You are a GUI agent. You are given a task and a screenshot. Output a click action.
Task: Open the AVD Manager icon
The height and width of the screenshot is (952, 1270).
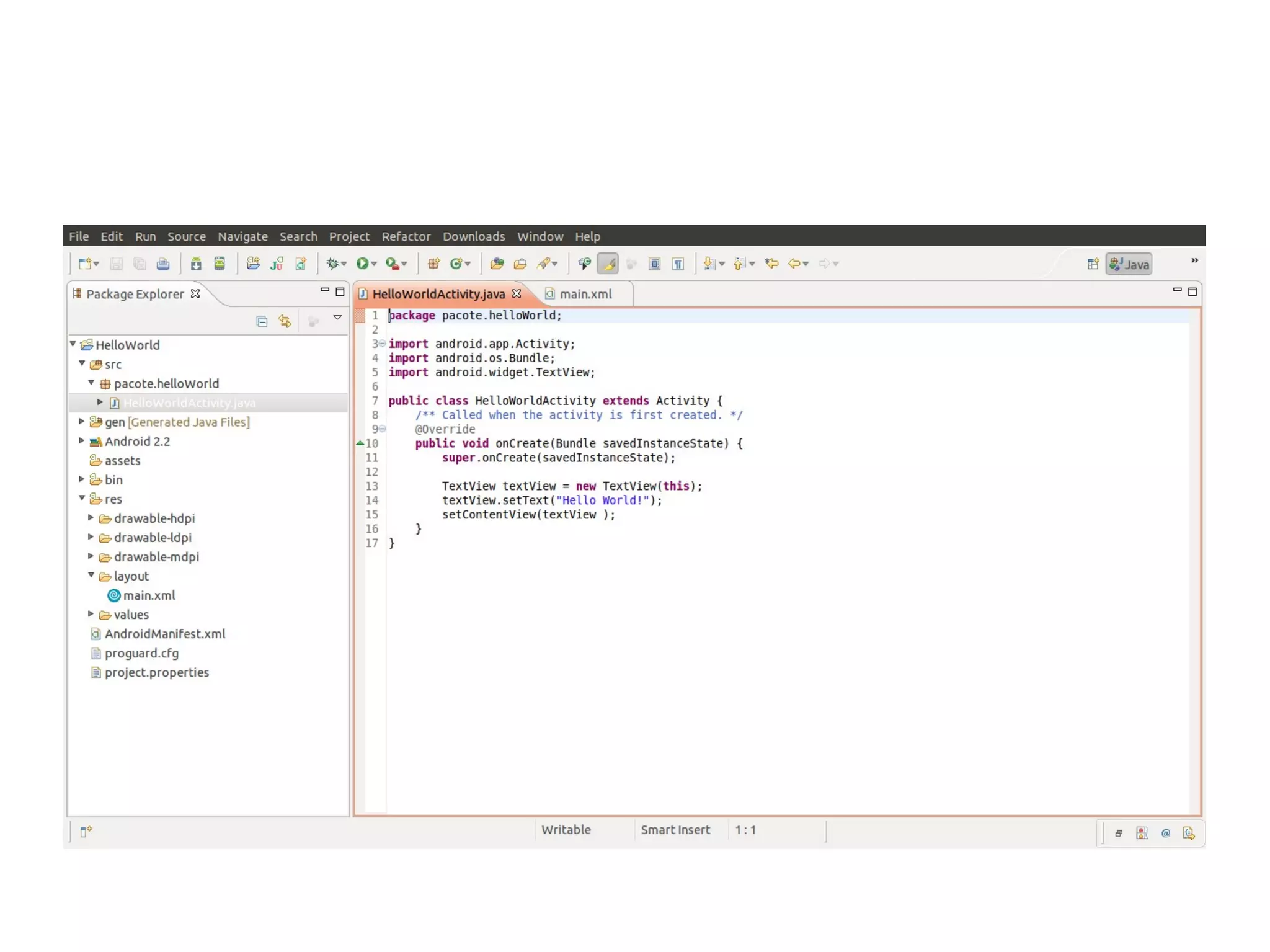pos(220,264)
